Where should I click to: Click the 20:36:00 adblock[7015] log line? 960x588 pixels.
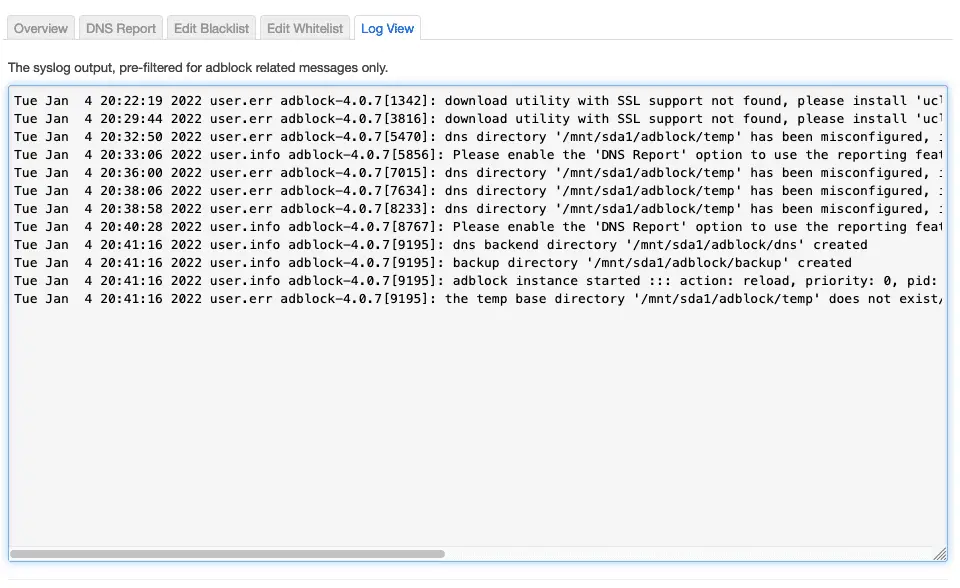478,173
